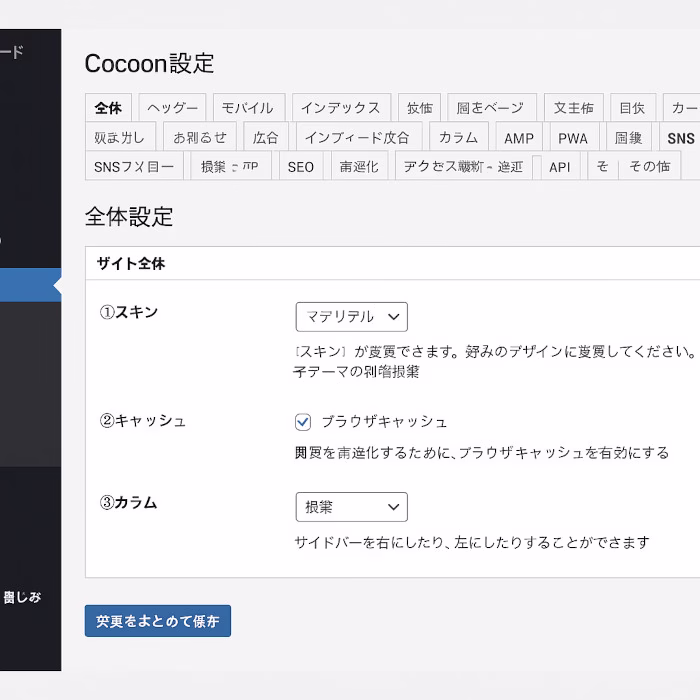This screenshot has height=700, width=700.
Task: Open the AMP tab
Action: coord(519,137)
